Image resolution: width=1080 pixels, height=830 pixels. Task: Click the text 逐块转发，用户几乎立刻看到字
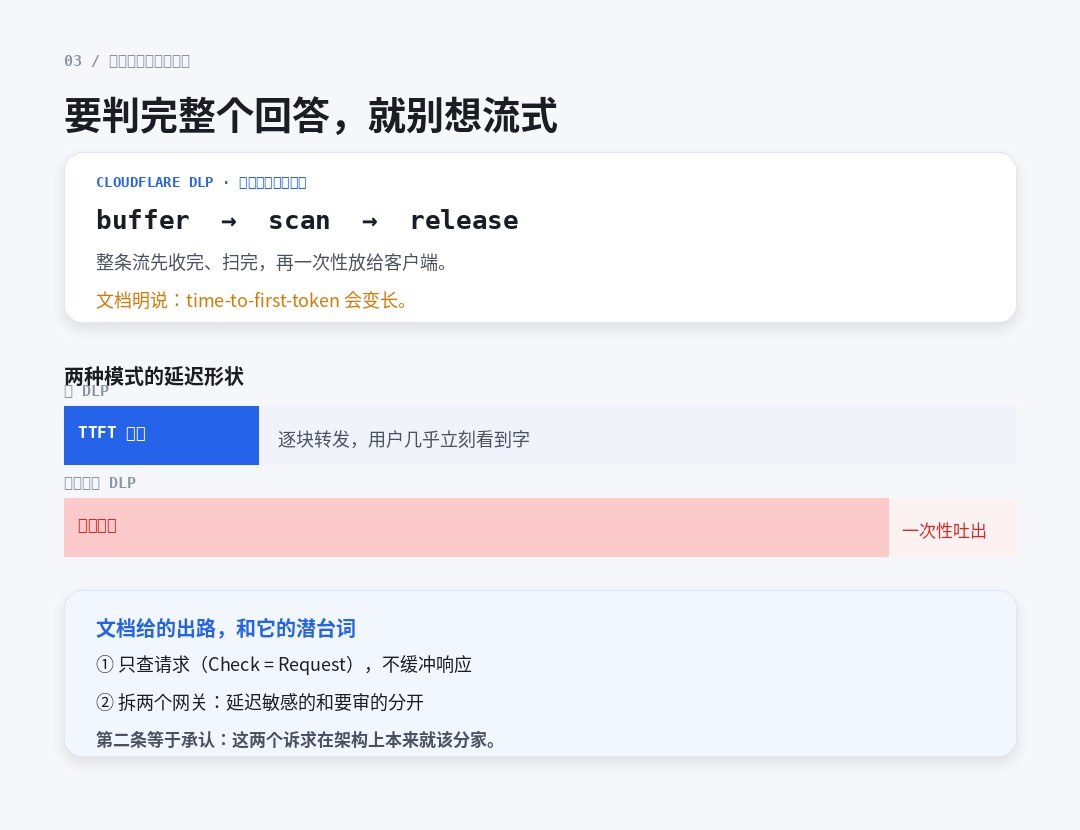click(404, 439)
